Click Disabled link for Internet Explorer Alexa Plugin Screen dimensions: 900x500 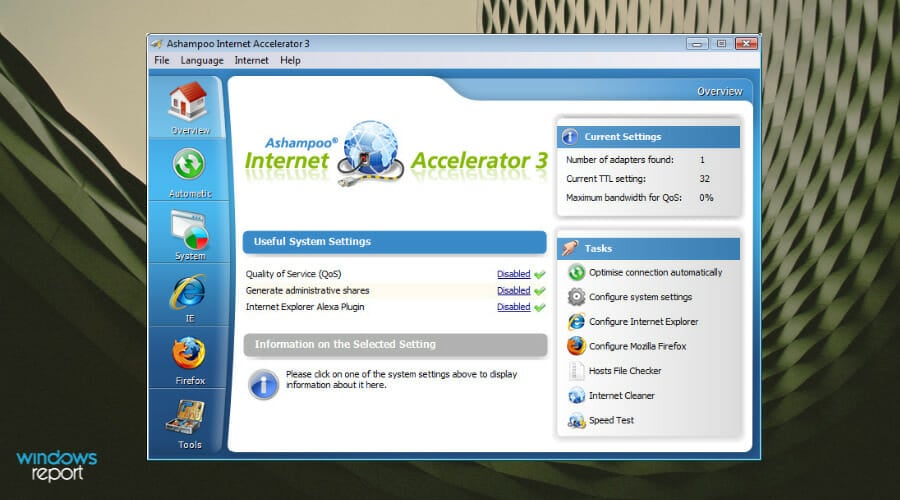514,307
